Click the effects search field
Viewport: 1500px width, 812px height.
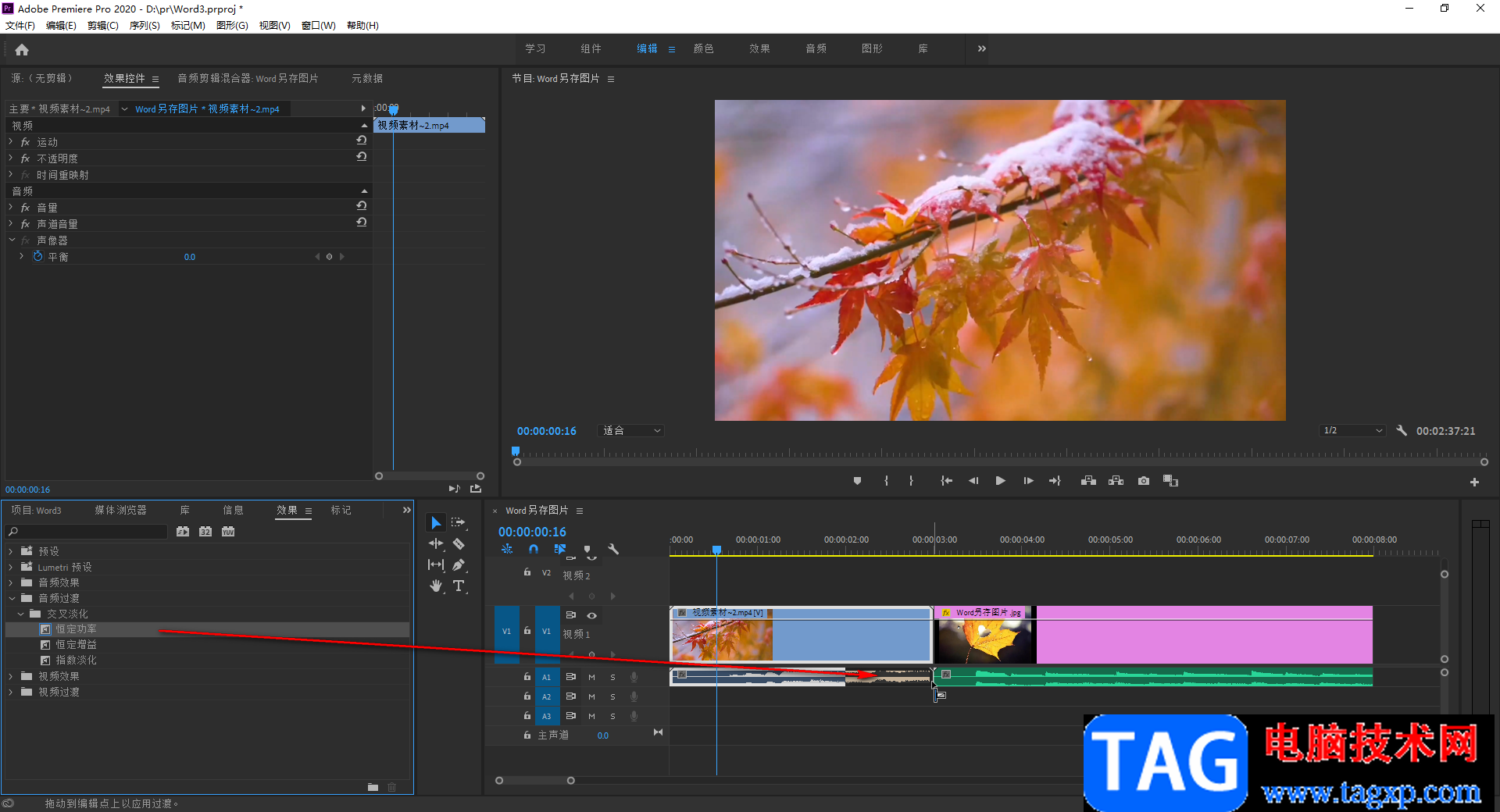click(x=87, y=532)
